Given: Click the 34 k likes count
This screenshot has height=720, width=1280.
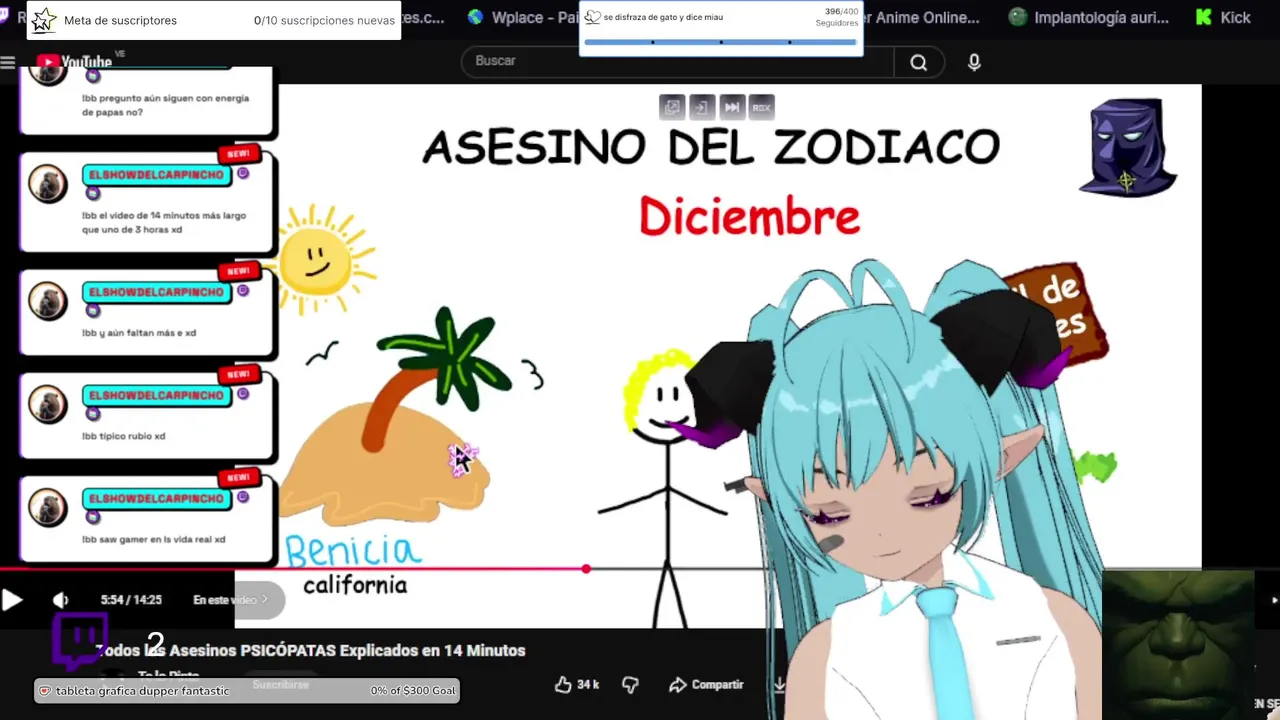Looking at the screenshot, I should tap(588, 685).
